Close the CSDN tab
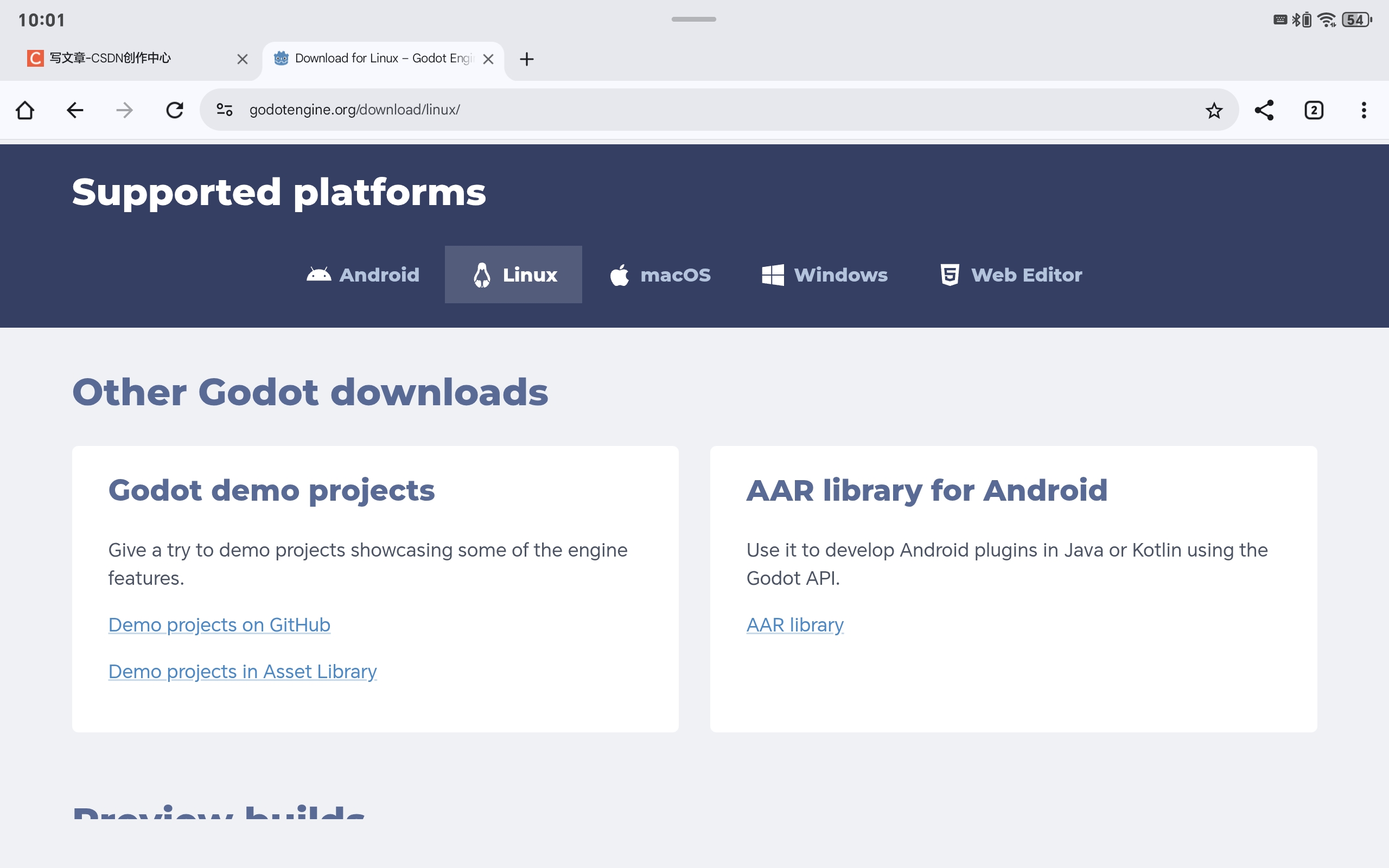This screenshot has height=868, width=1389. (x=242, y=59)
